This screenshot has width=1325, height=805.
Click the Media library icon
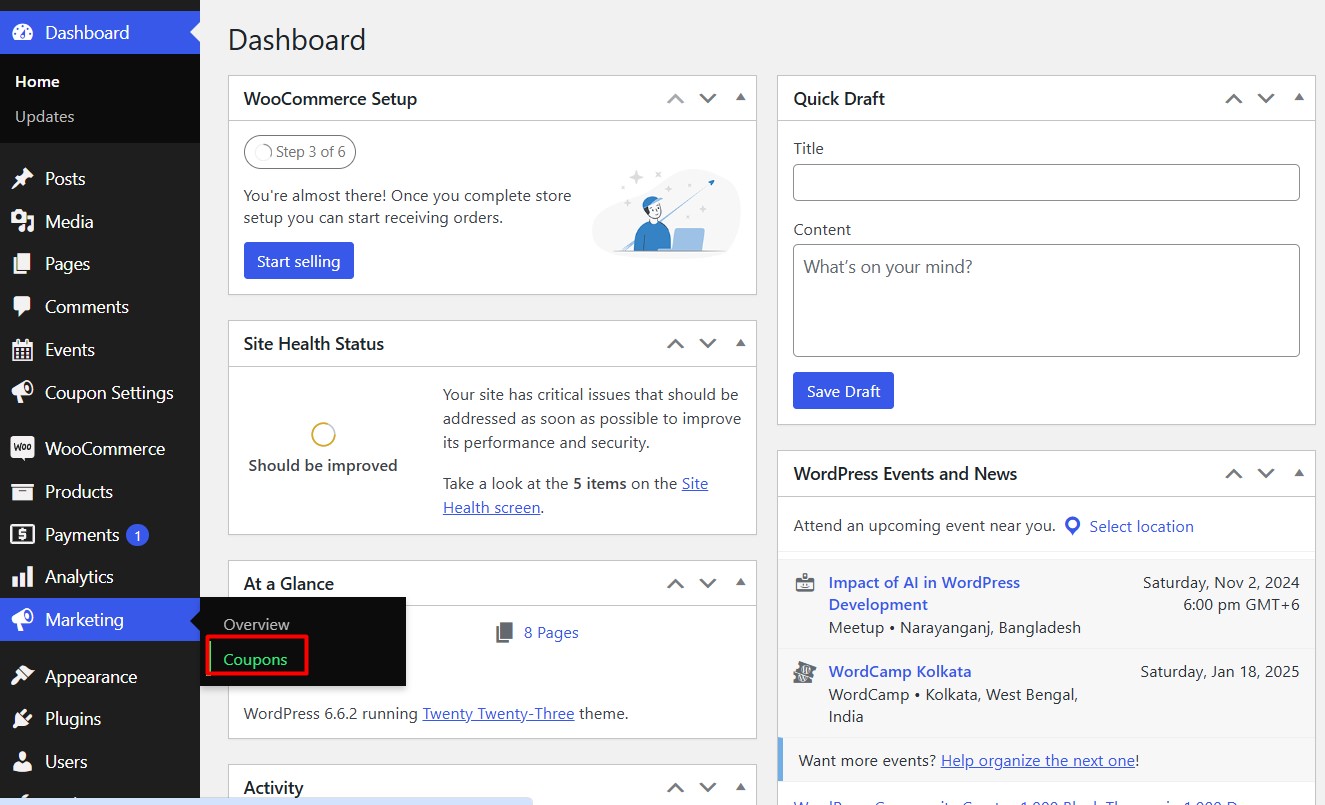[x=22, y=221]
